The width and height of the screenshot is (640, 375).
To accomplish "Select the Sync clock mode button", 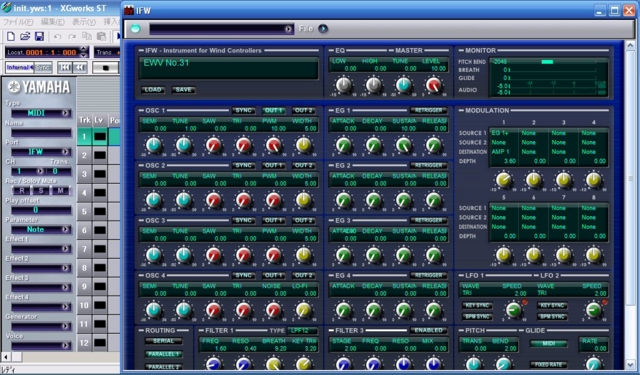I will [43, 67].
